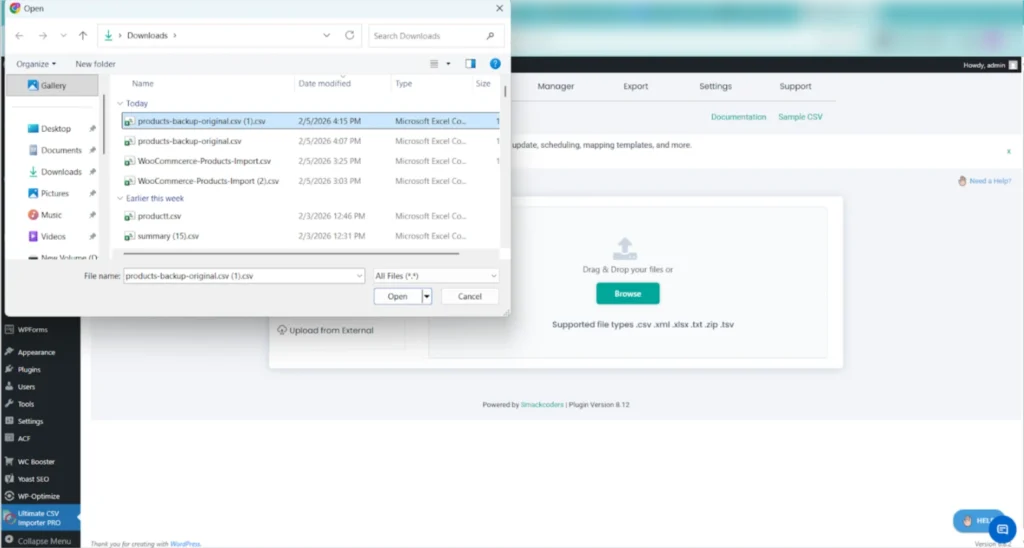This screenshot has width=1024, height=548.
Task: Collapse the Today file group
Action: point(120,103)
